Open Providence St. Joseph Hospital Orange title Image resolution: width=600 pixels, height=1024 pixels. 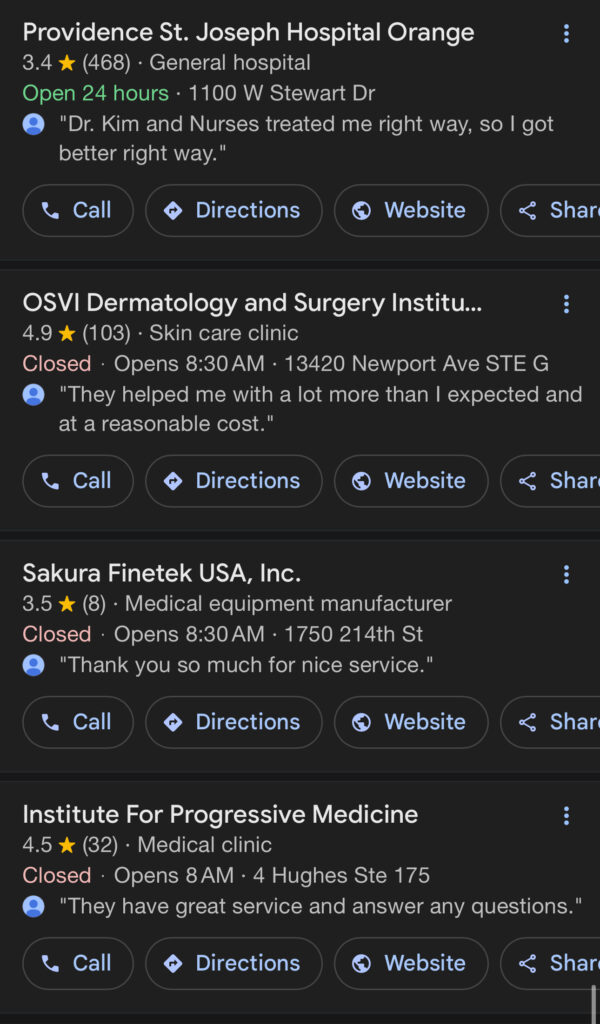click(248, 32)
